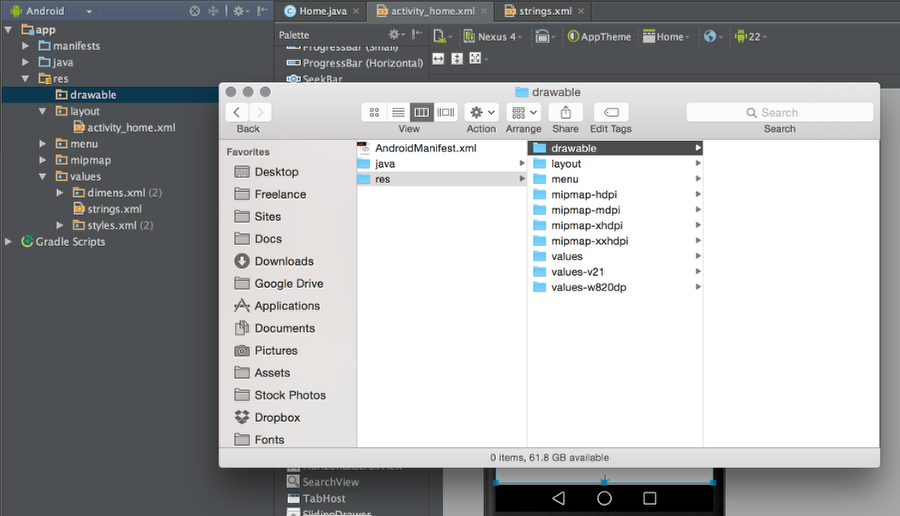This screenshot has width=900, height=516.
Task: Click the Finder Back arrow button
Action: tap(237, 112)
